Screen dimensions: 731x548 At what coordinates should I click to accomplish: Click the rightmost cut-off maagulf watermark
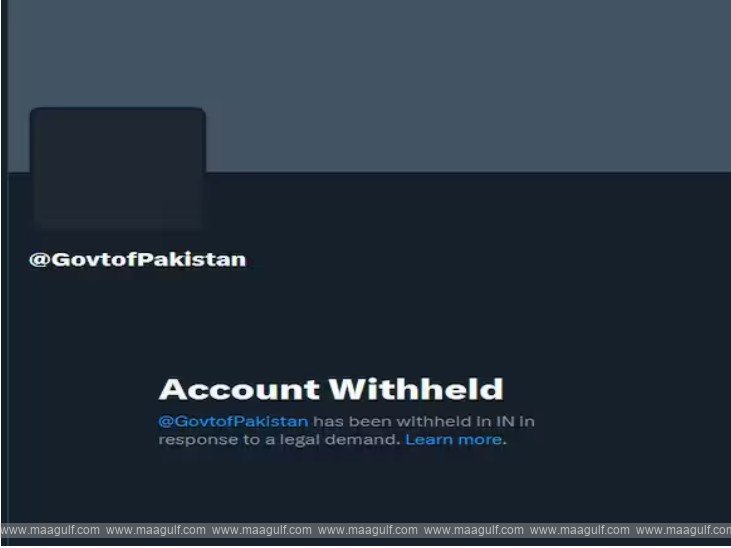click(683, 530)
